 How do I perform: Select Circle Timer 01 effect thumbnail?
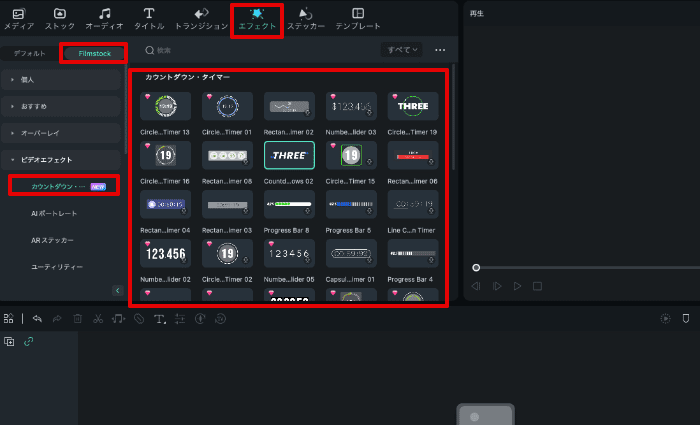point(227,106)
